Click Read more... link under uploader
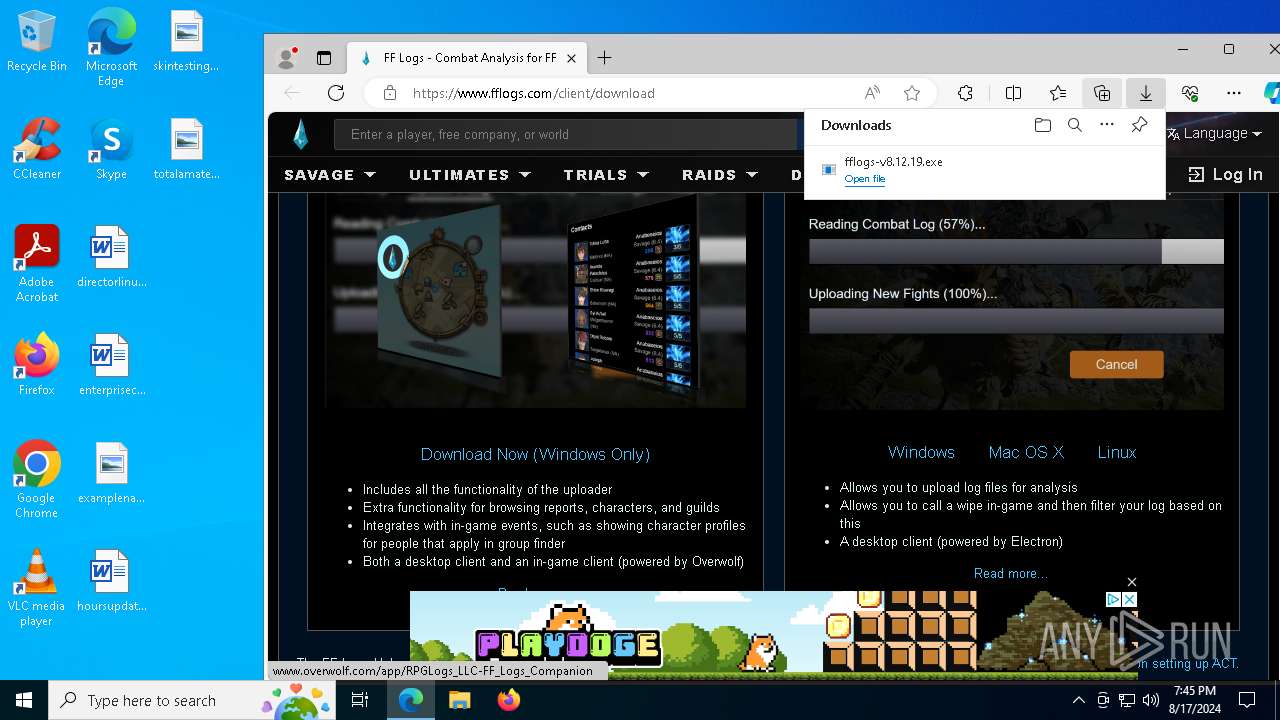Image resolution: width=1280 pixels, height=720 pixels. (1011, 573)
